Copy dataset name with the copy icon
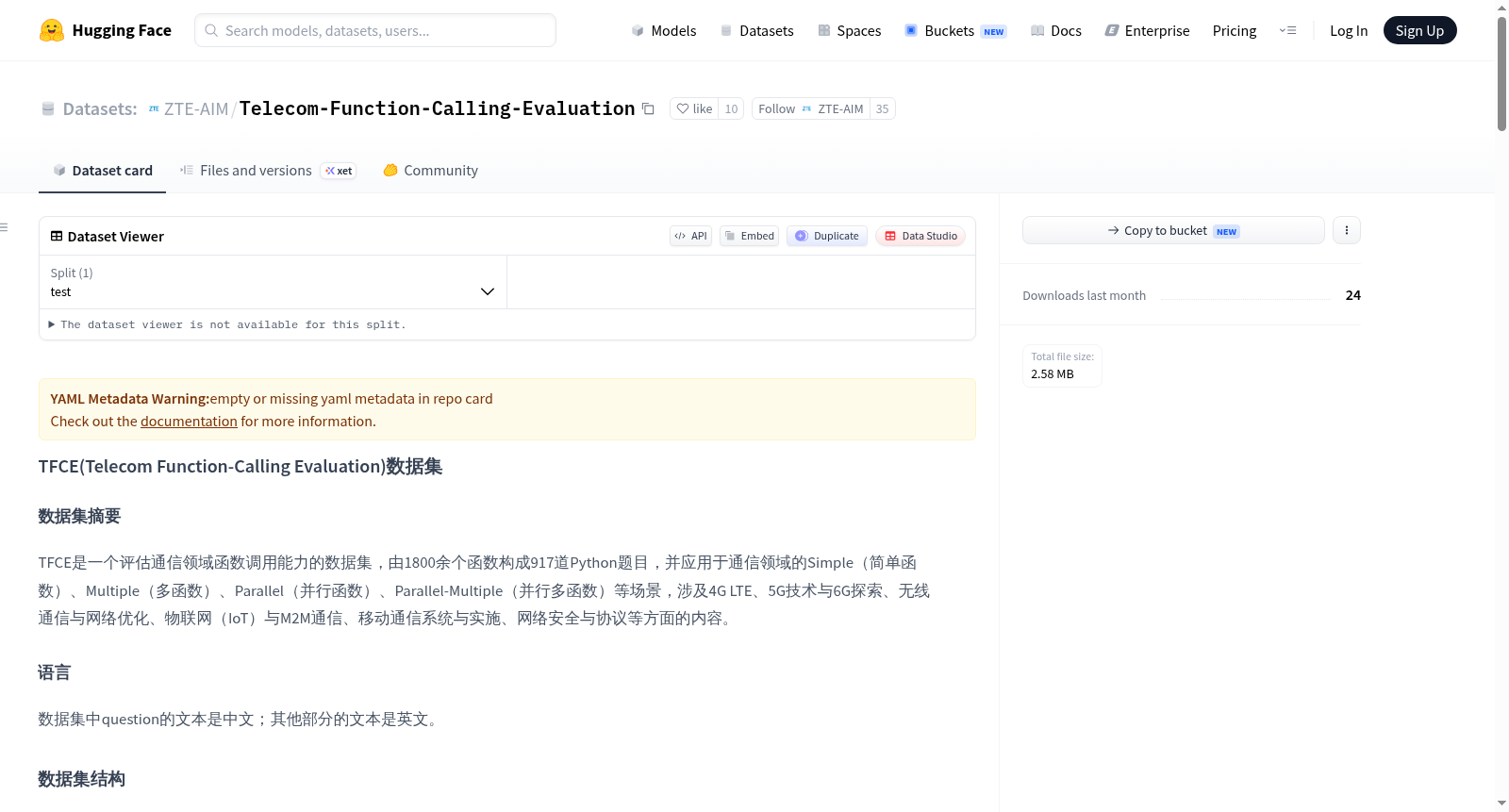The height and width of the screenshot is (812, 1509). (648, 108)
